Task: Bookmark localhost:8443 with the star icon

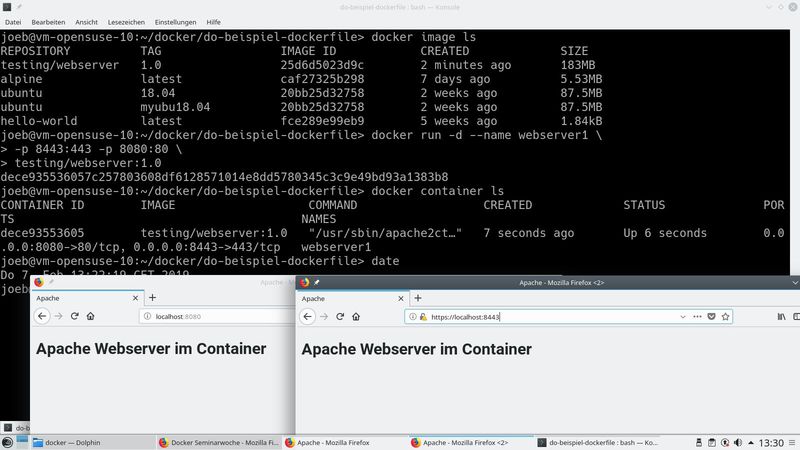Action: tap(726, 316)
